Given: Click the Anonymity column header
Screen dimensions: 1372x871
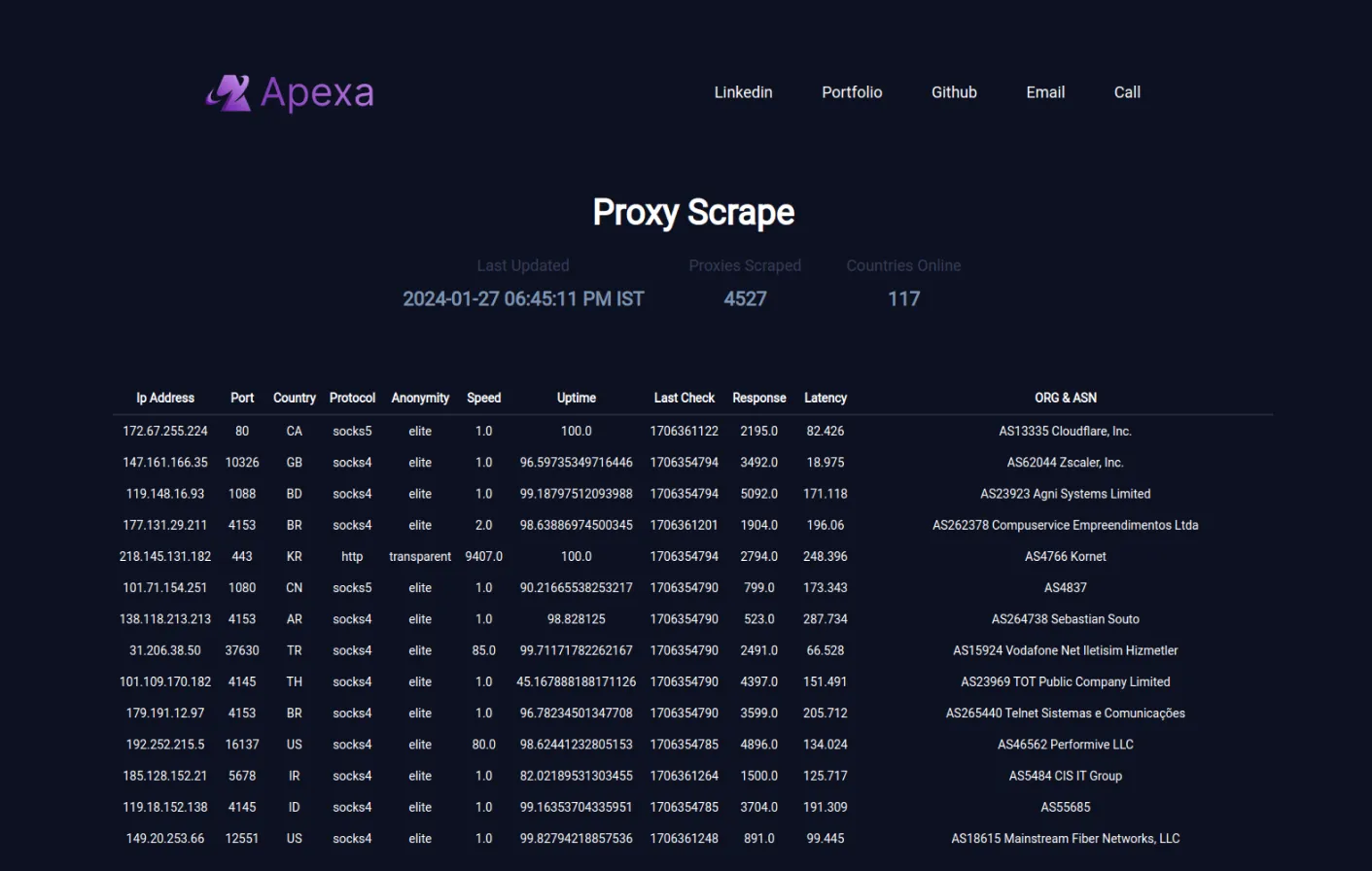Looking at the screenshot, I should click(x=420, y=398).
